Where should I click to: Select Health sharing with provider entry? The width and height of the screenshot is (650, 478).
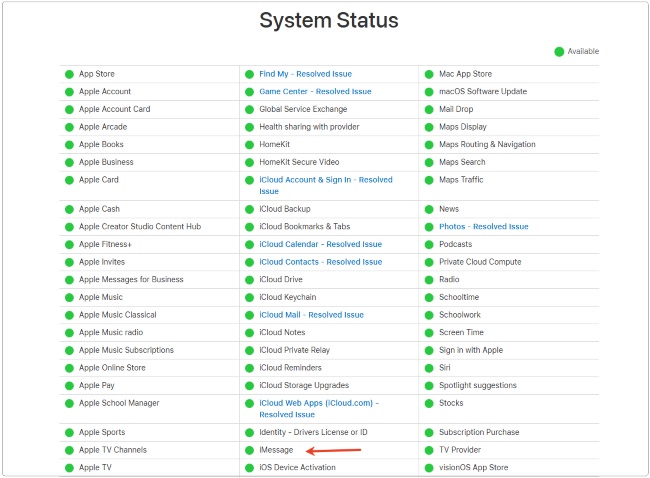pyautogui.click(x=310, y=127)
